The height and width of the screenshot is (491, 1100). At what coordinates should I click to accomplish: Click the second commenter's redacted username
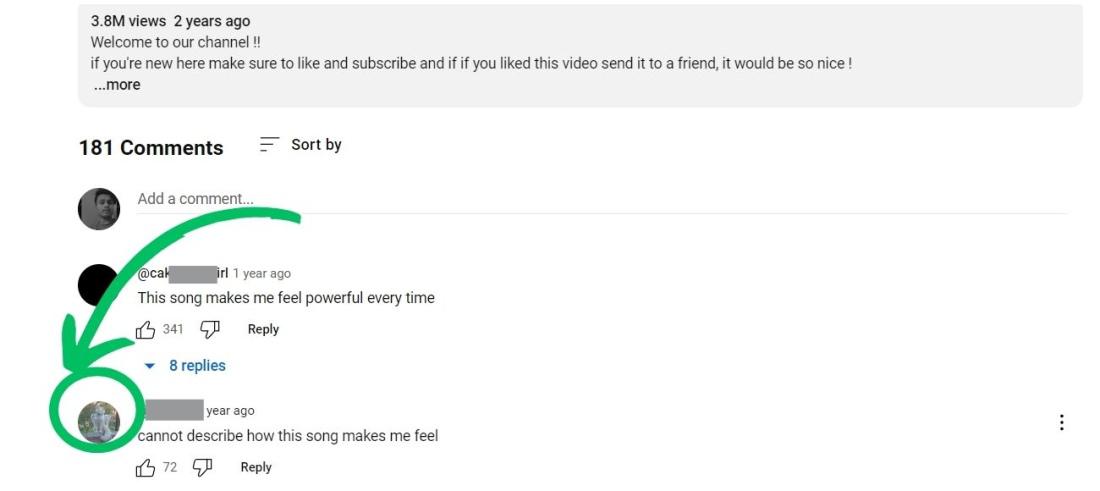pos(172,410)
